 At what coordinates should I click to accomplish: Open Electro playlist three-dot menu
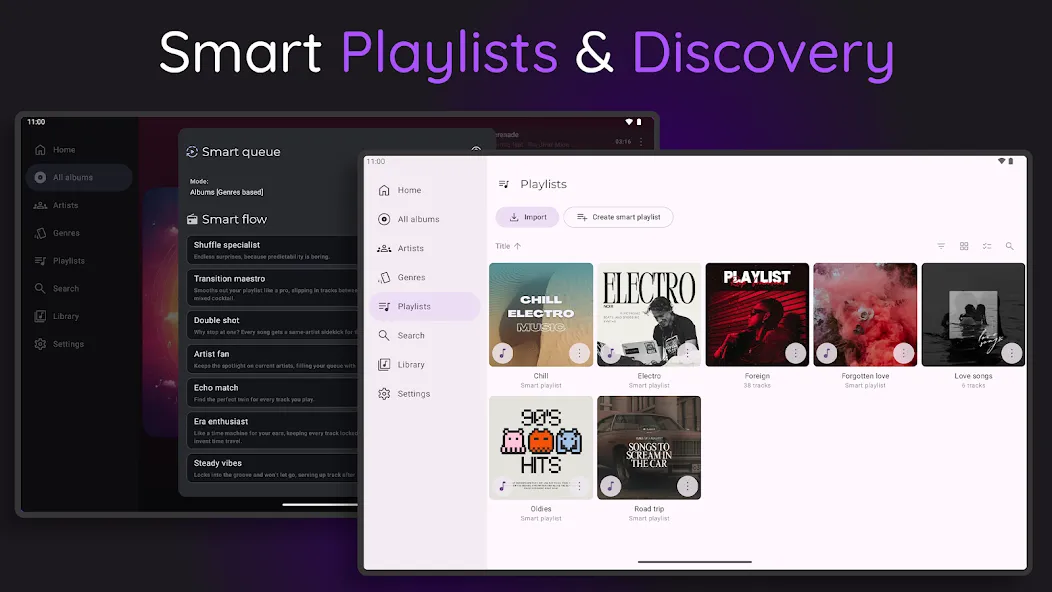point(687,353)
